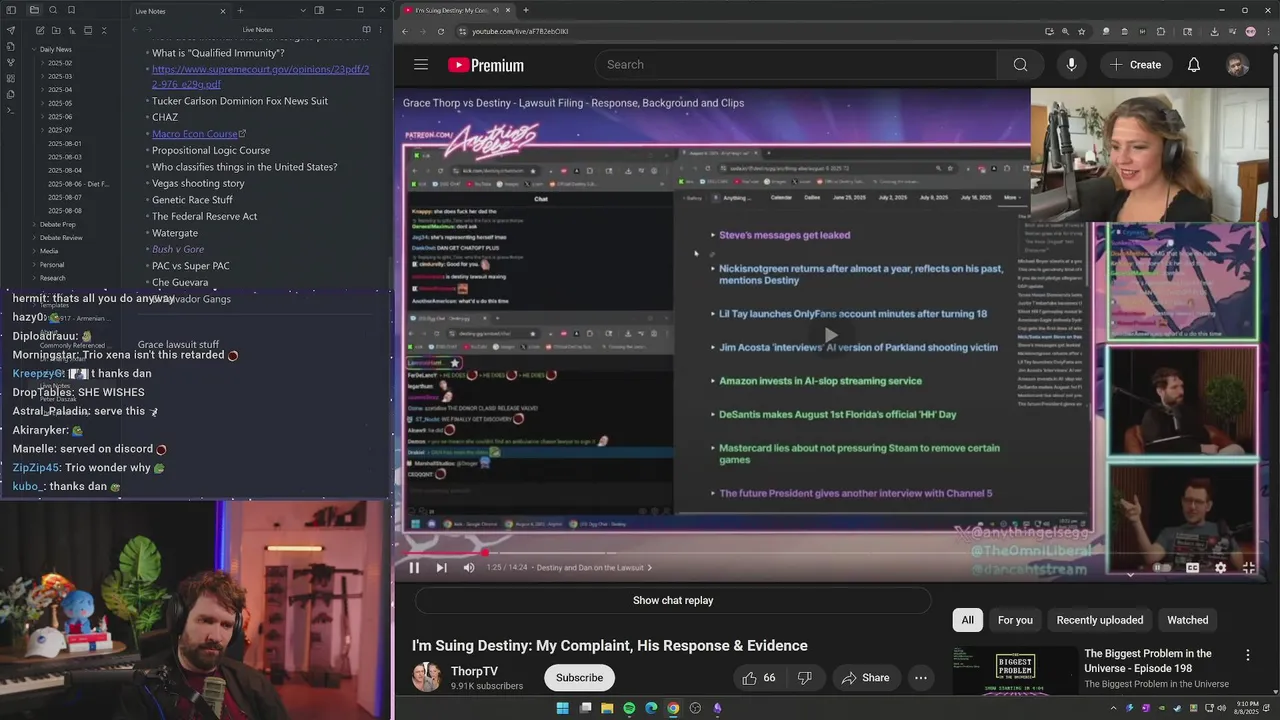This screenshot has width=1280, height=720.
Task: Select the 'Recently uploaded' chip
Action: click(x=1100, y=620)
